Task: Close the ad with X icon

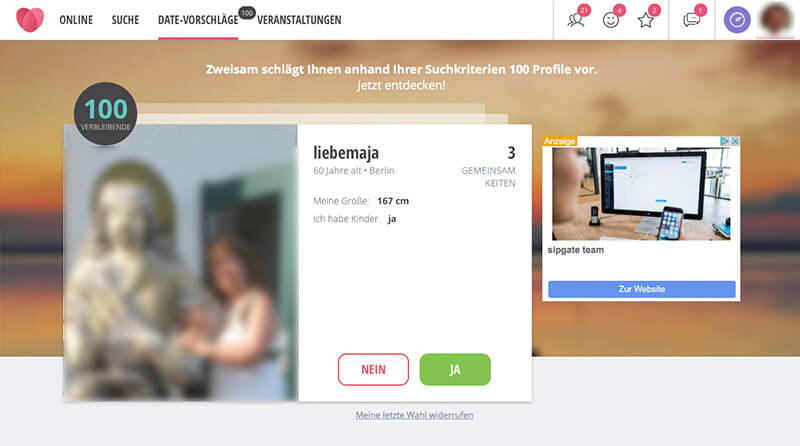Action: (x=735, y=141)
